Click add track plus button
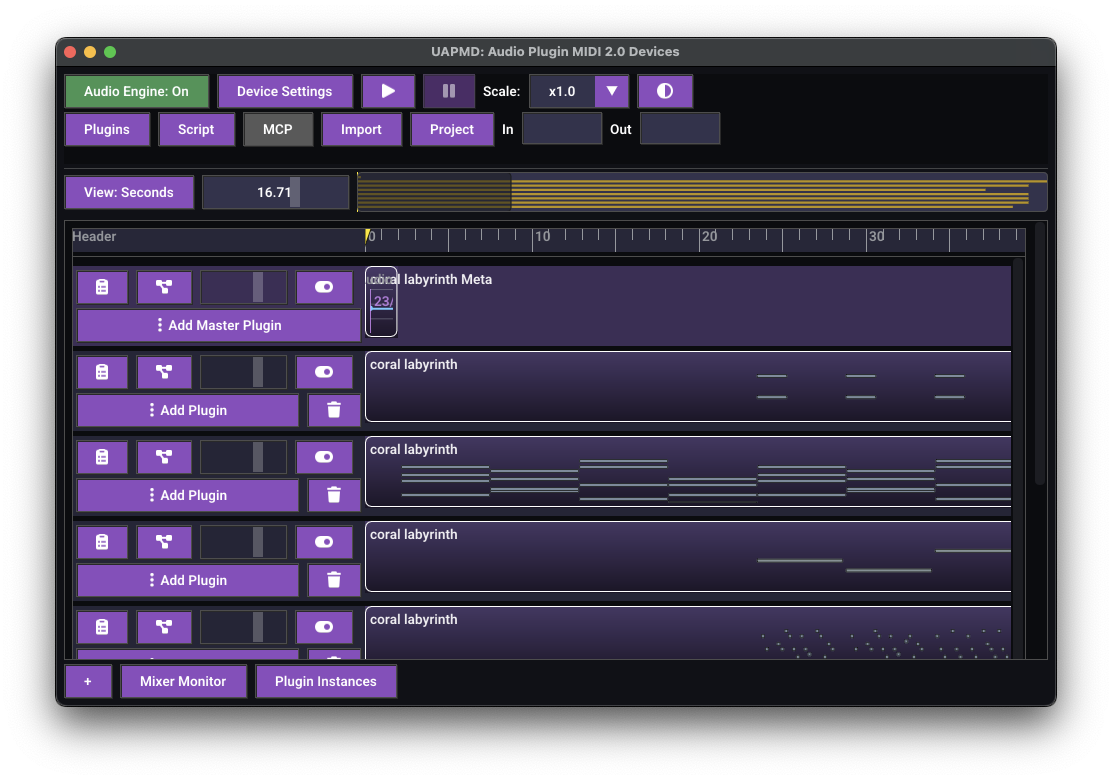 [88, 681]
